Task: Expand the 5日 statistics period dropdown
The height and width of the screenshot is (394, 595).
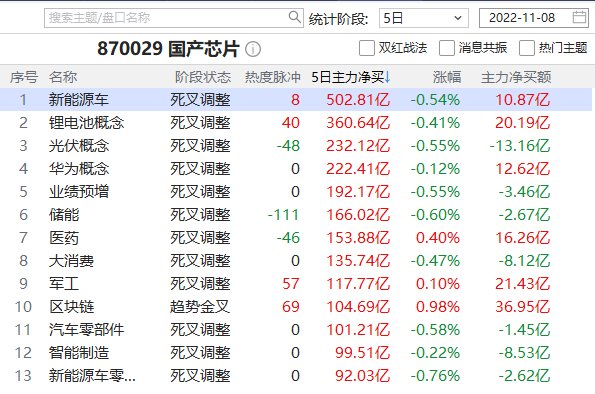Action: [423, 18]
